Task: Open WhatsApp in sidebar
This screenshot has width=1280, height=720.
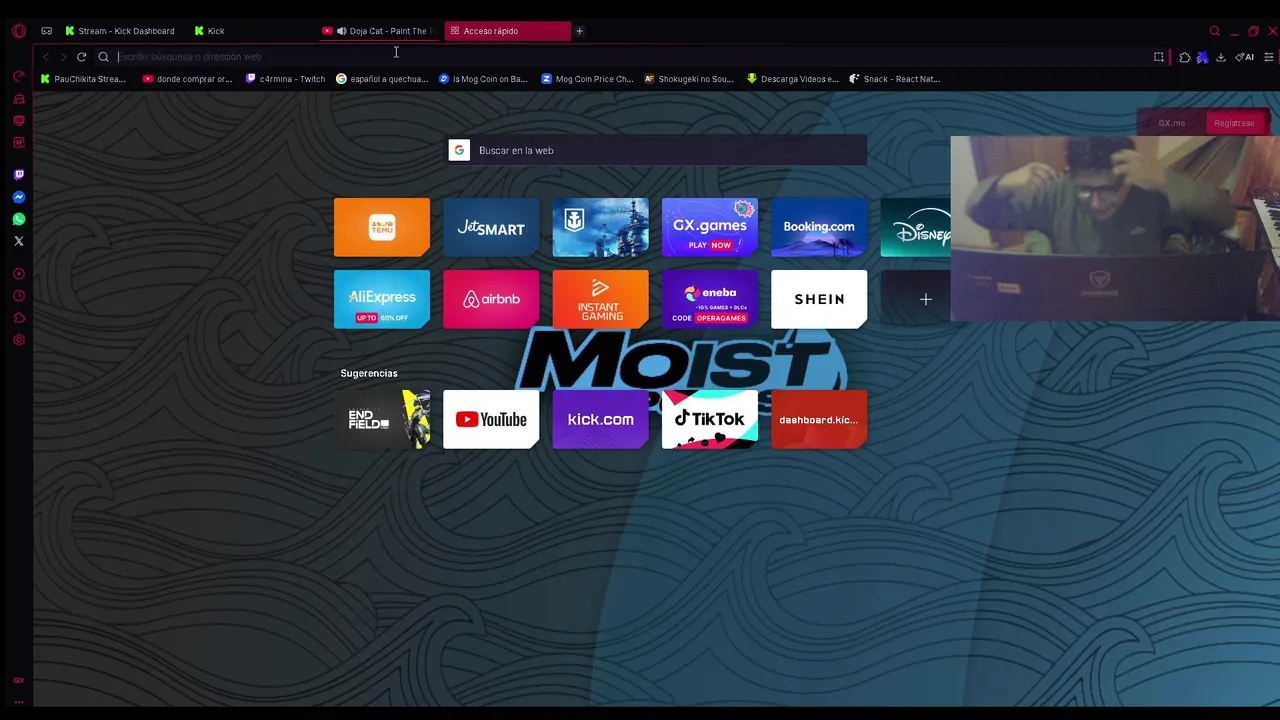Action: (18, 219)
